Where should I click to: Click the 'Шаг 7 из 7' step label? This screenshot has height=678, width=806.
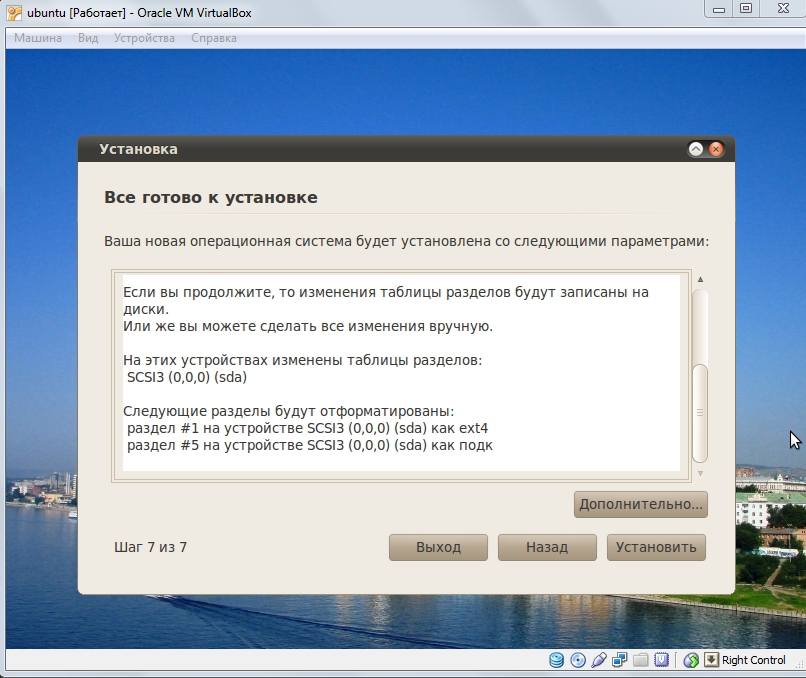pyautogui.click(x=151, y=547)
